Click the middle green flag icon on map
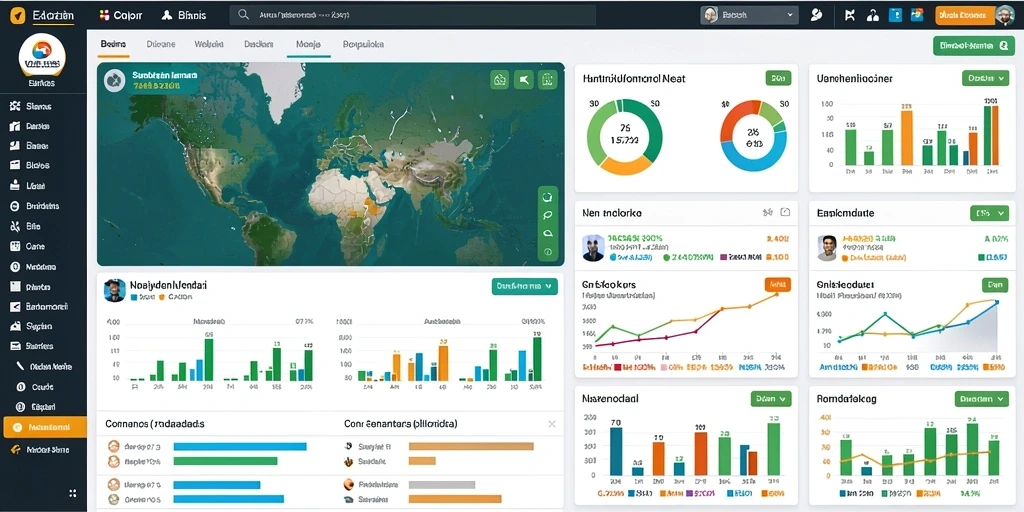 pyautogui.click(x=523, y=80)
